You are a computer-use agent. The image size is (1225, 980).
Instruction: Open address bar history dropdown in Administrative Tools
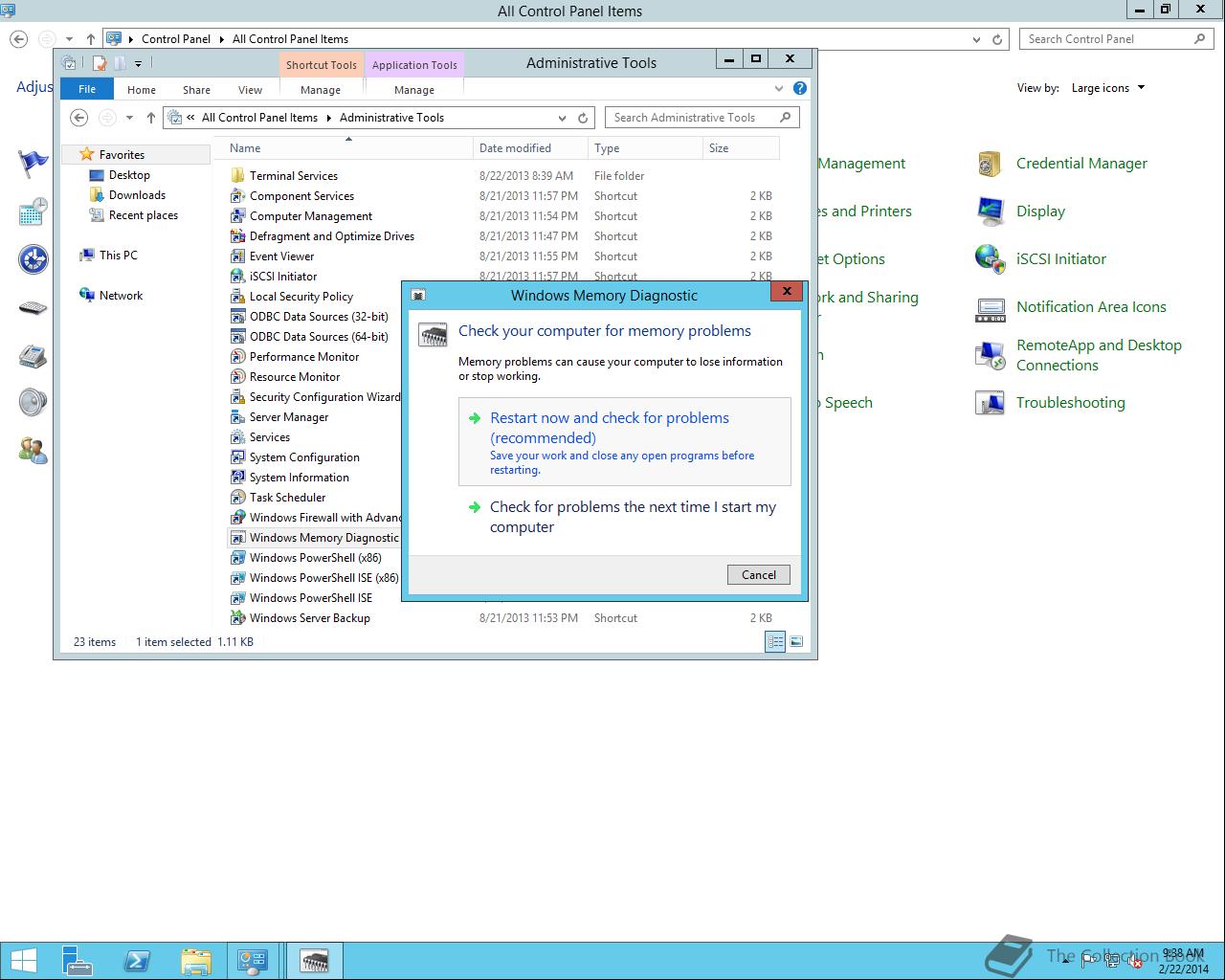(x=562, y=118)
